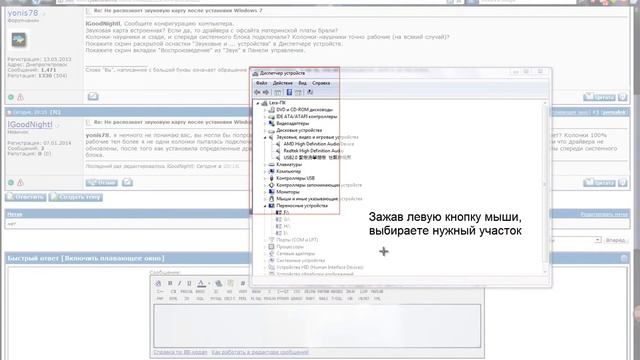Click the Forward arrow in Device Manager toolbar
Viewport: 640px width, 360px height.
(x=266, y=93)
